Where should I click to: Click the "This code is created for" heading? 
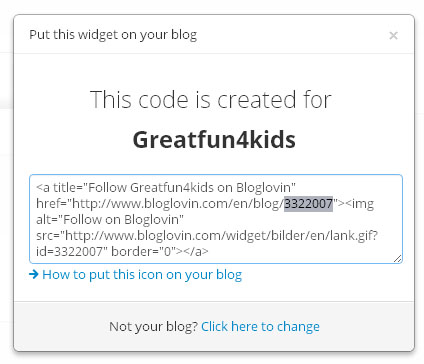[x=211, y=100]
